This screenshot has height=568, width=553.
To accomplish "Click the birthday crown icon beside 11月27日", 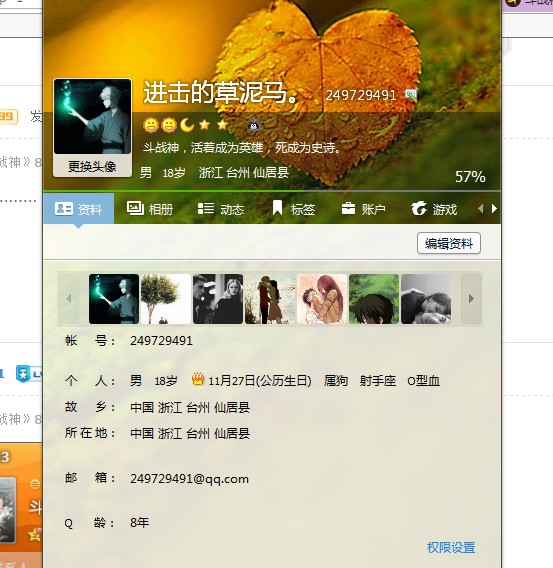I will click(198, 379).
